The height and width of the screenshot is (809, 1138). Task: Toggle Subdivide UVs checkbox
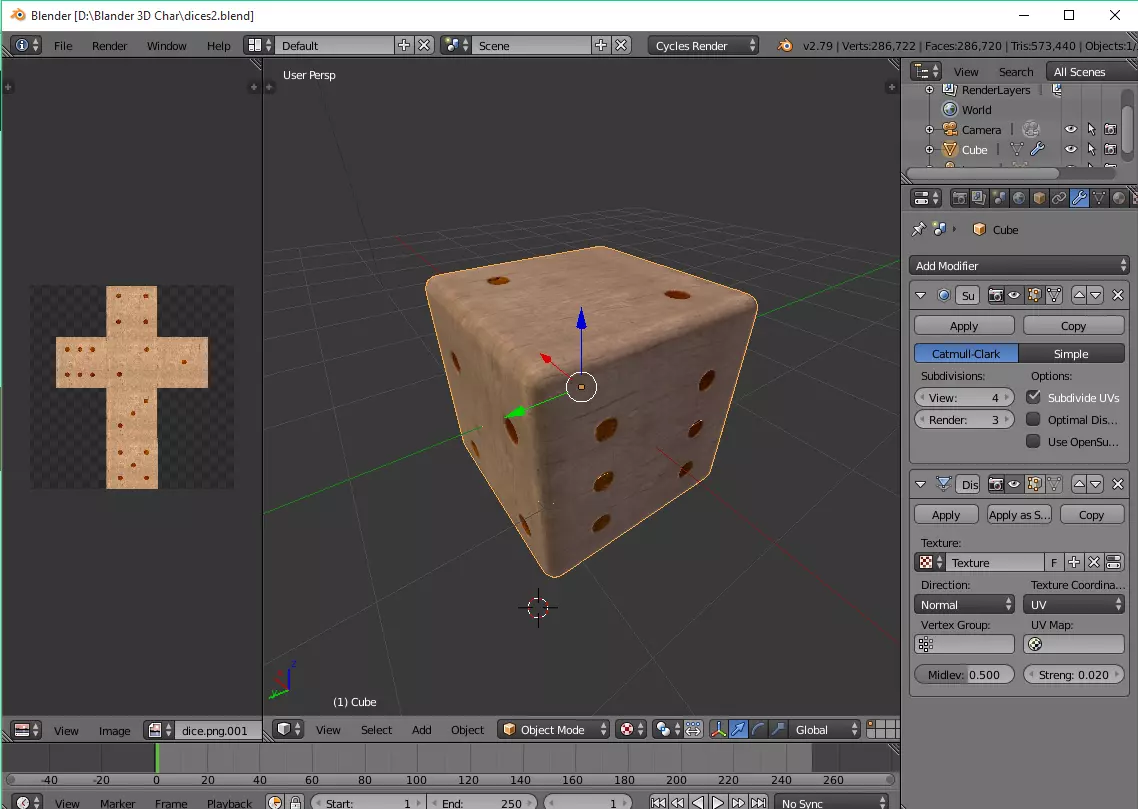[1033, 397]
